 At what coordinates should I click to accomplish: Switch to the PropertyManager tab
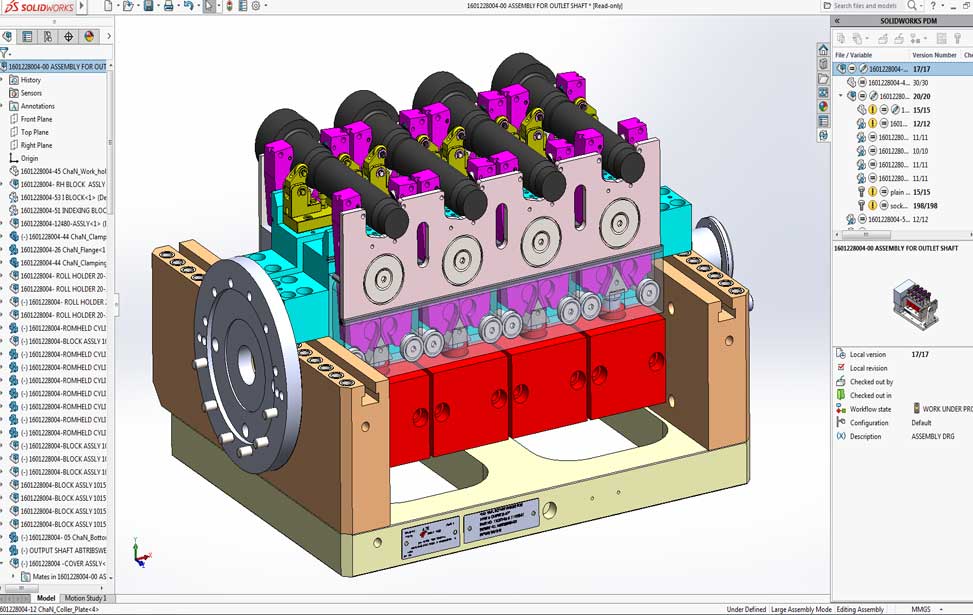point(27,37)
